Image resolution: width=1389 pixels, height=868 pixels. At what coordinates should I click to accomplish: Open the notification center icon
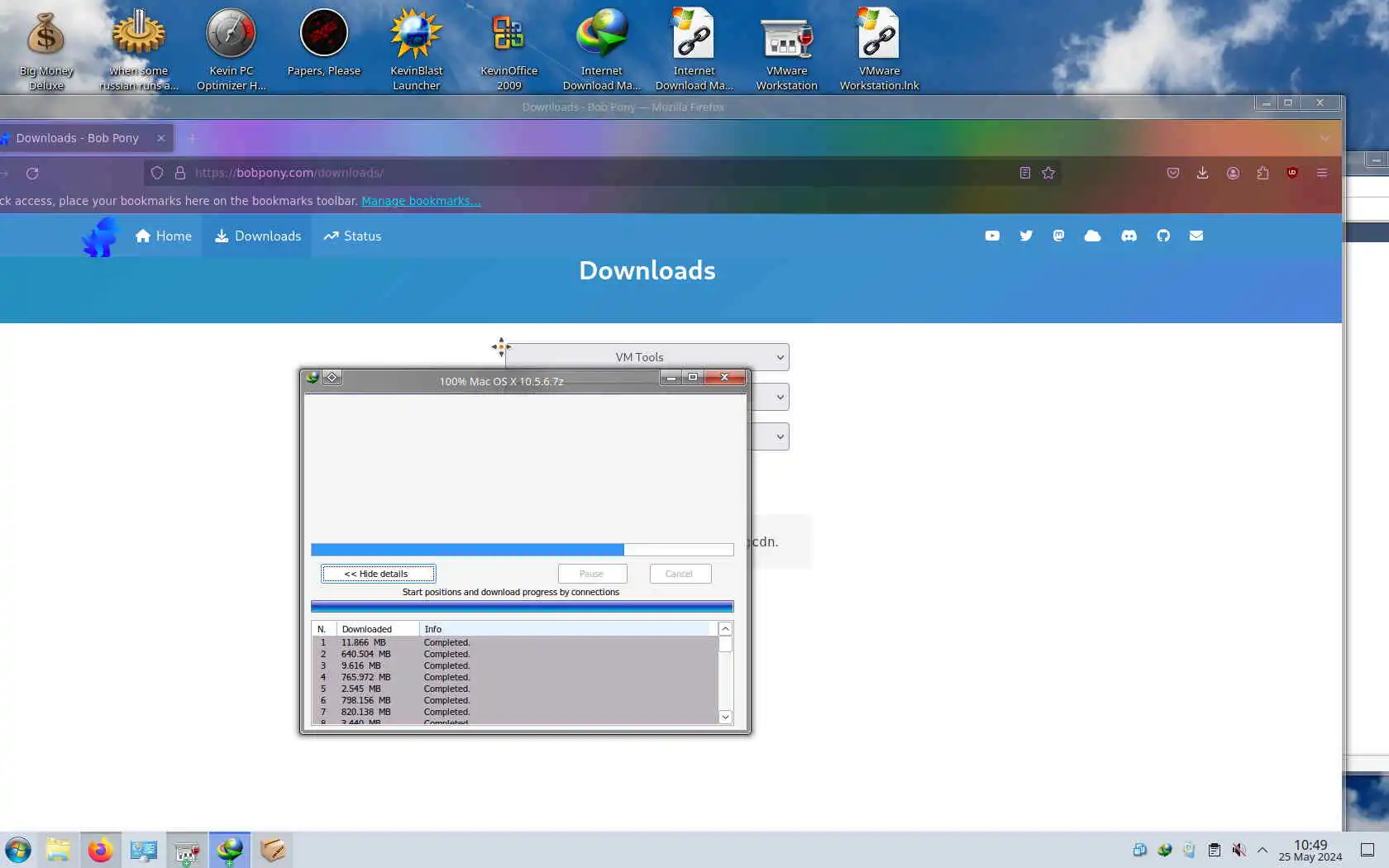pyautogui.click(x=1368, y=850)
